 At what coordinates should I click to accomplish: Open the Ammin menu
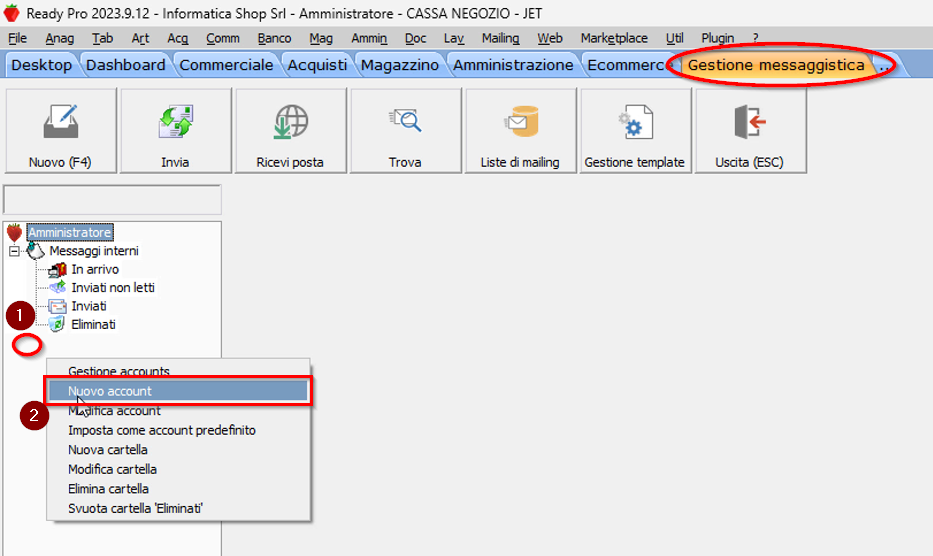coord(369,38)
